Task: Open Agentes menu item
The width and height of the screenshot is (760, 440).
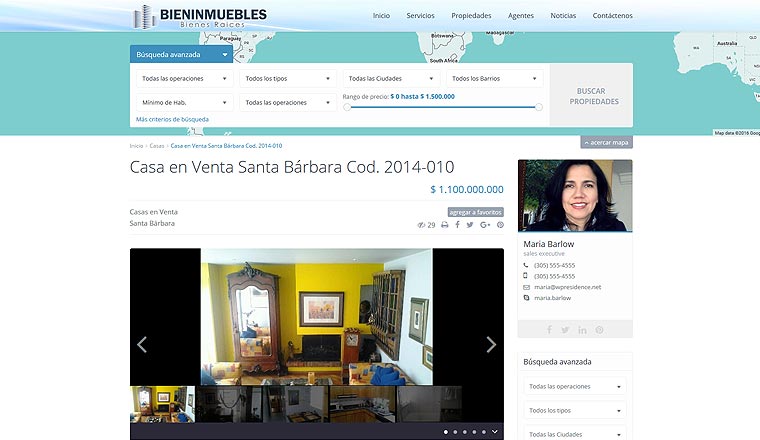Action: (521, 16)
